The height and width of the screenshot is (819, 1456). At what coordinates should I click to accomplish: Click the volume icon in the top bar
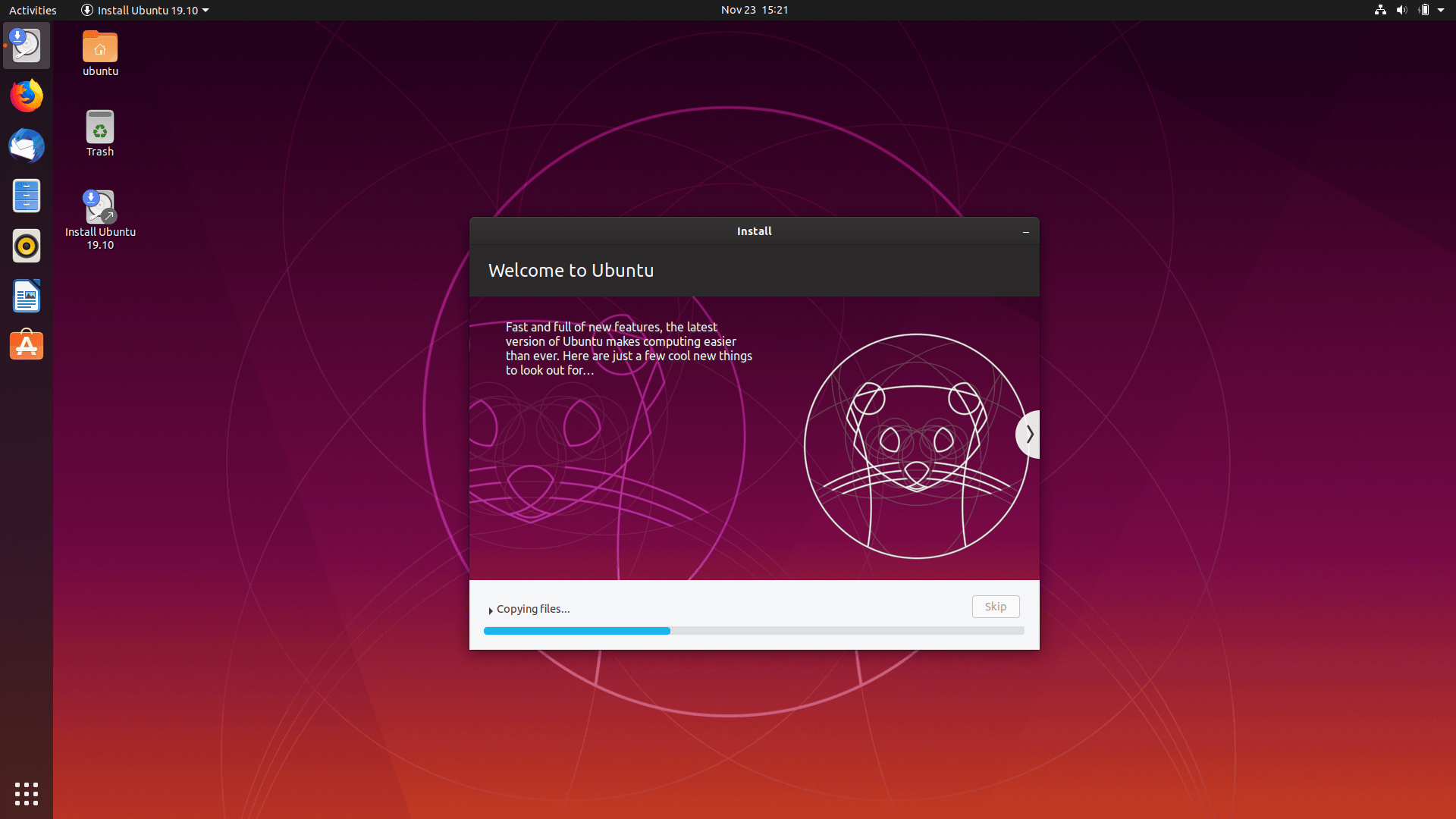1401,10
